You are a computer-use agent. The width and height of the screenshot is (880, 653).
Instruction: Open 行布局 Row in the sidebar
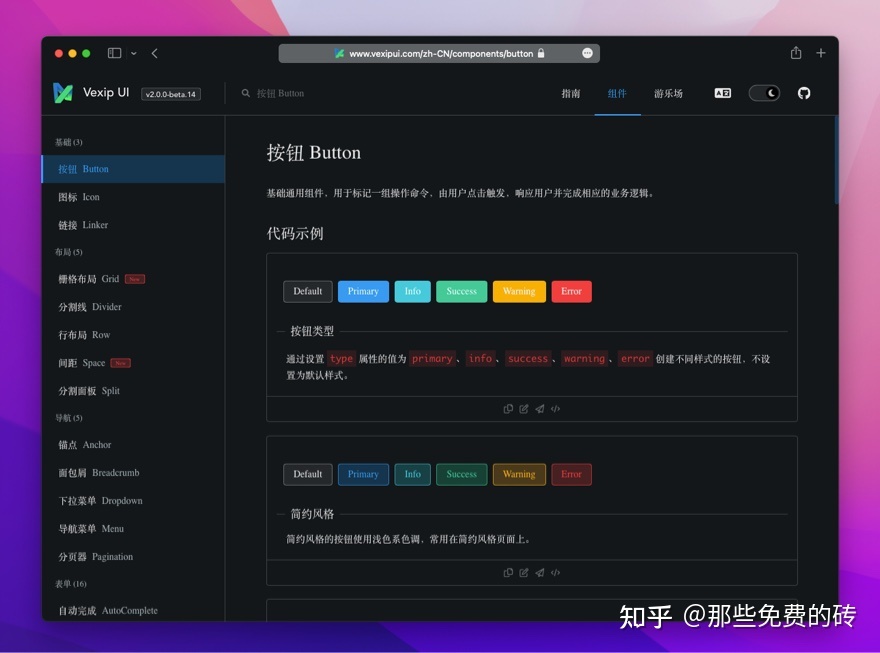(x=134, y=335)
